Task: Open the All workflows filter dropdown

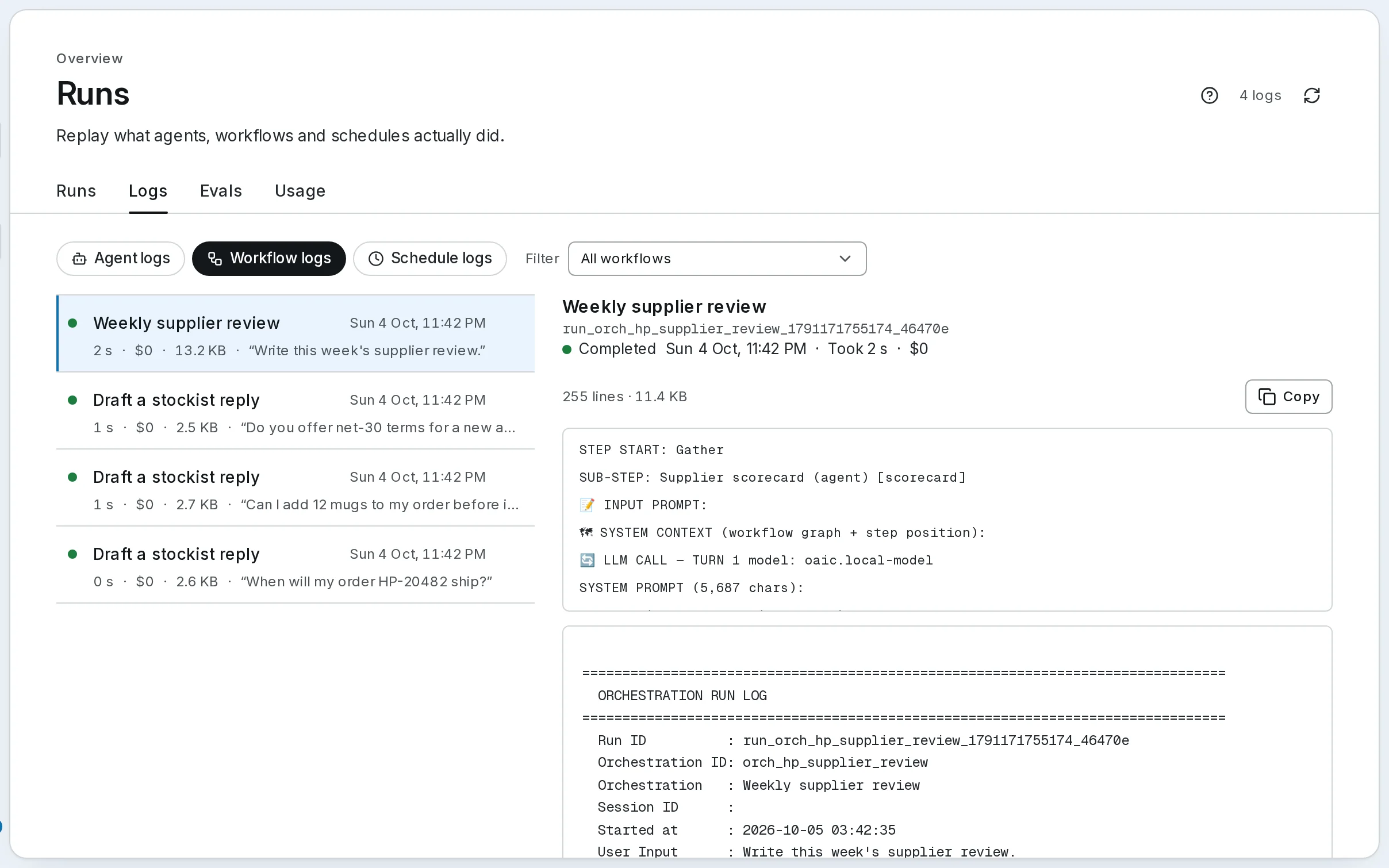Action: [x=717, y=259]
